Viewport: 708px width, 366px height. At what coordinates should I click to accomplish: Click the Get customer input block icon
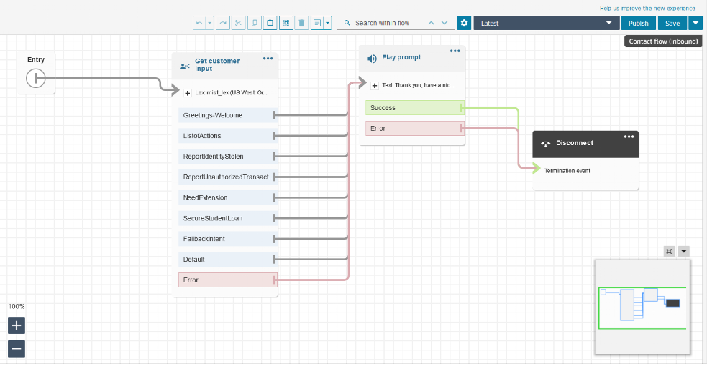tap(184, 66)
